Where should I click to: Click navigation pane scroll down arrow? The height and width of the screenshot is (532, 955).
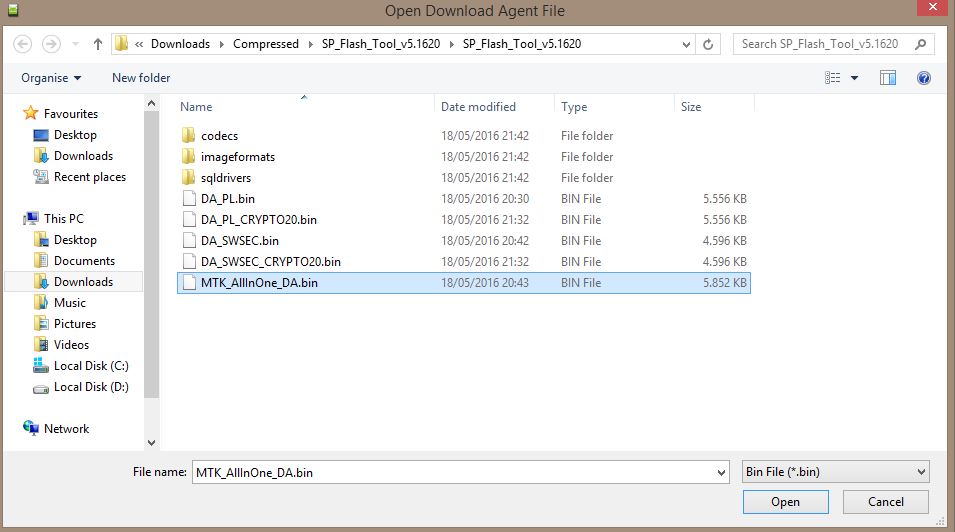(152, 443)
